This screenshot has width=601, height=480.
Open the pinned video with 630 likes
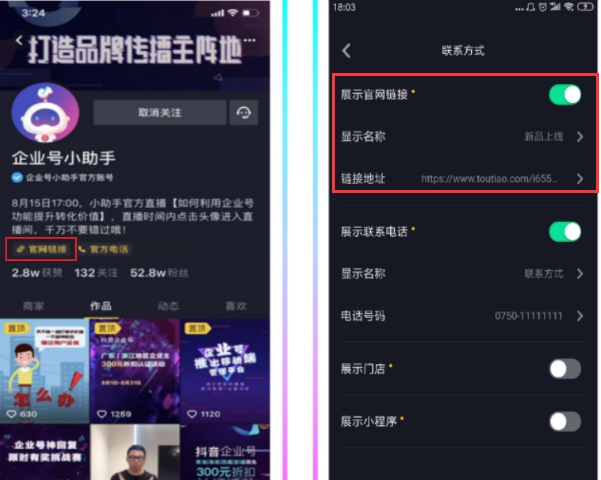coord(44,371)
